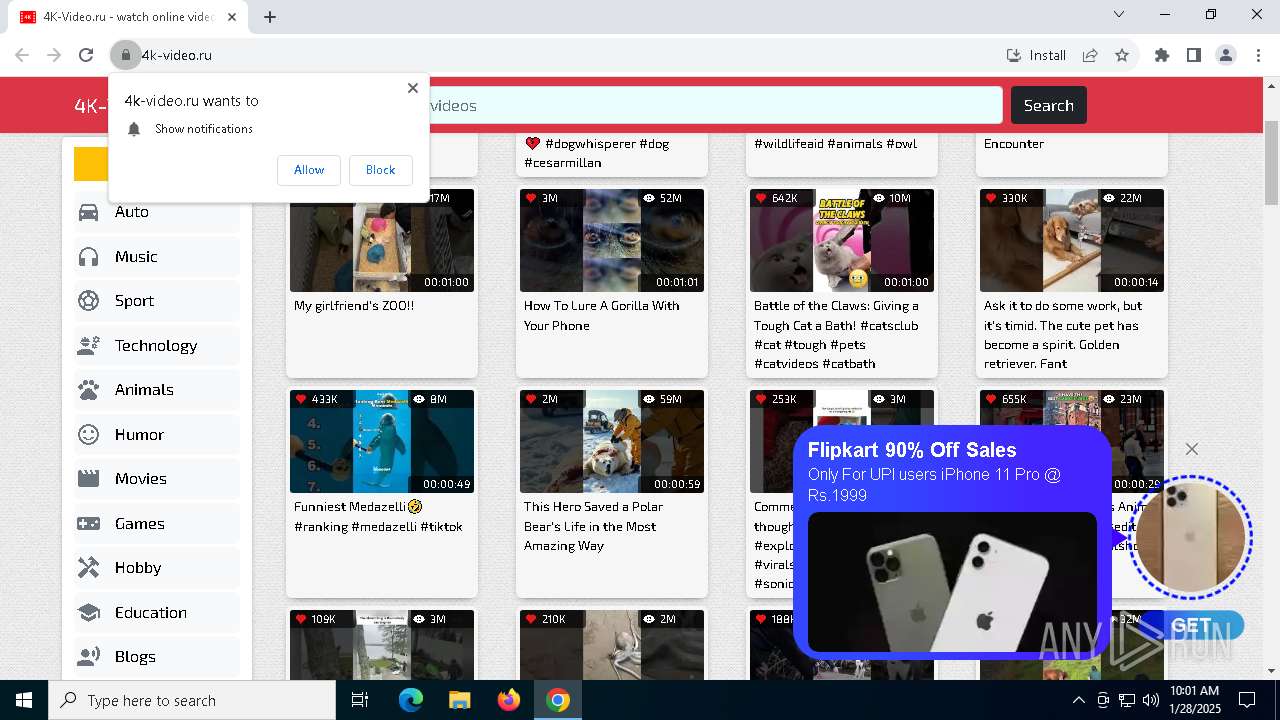Close the notification permission popup
The width and height of the screenshot is (1280, 720).
pyautogui.click(x=413, y=88)
